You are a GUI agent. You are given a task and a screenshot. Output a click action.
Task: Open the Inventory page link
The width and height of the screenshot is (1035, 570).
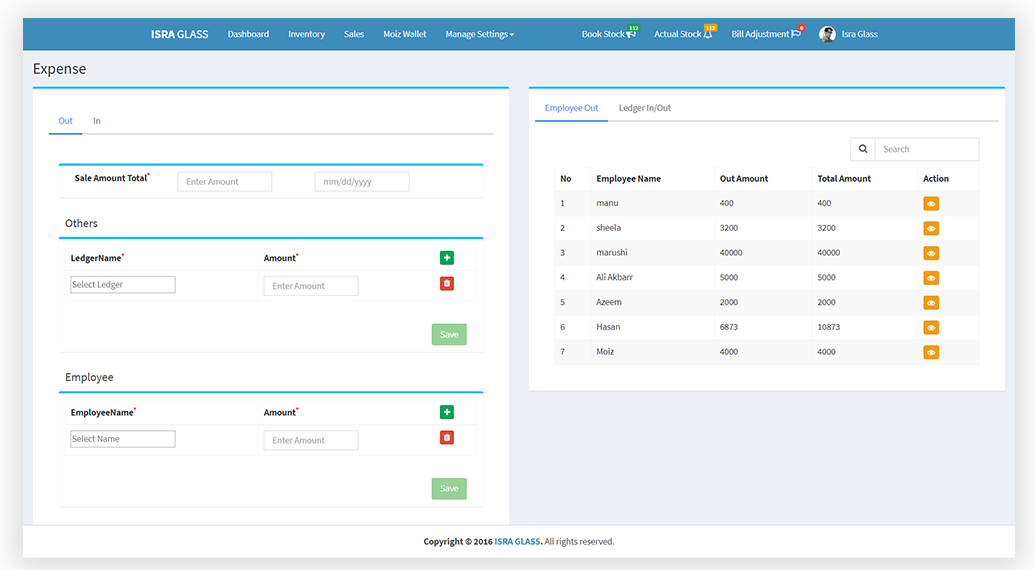[x=306, y=34]
